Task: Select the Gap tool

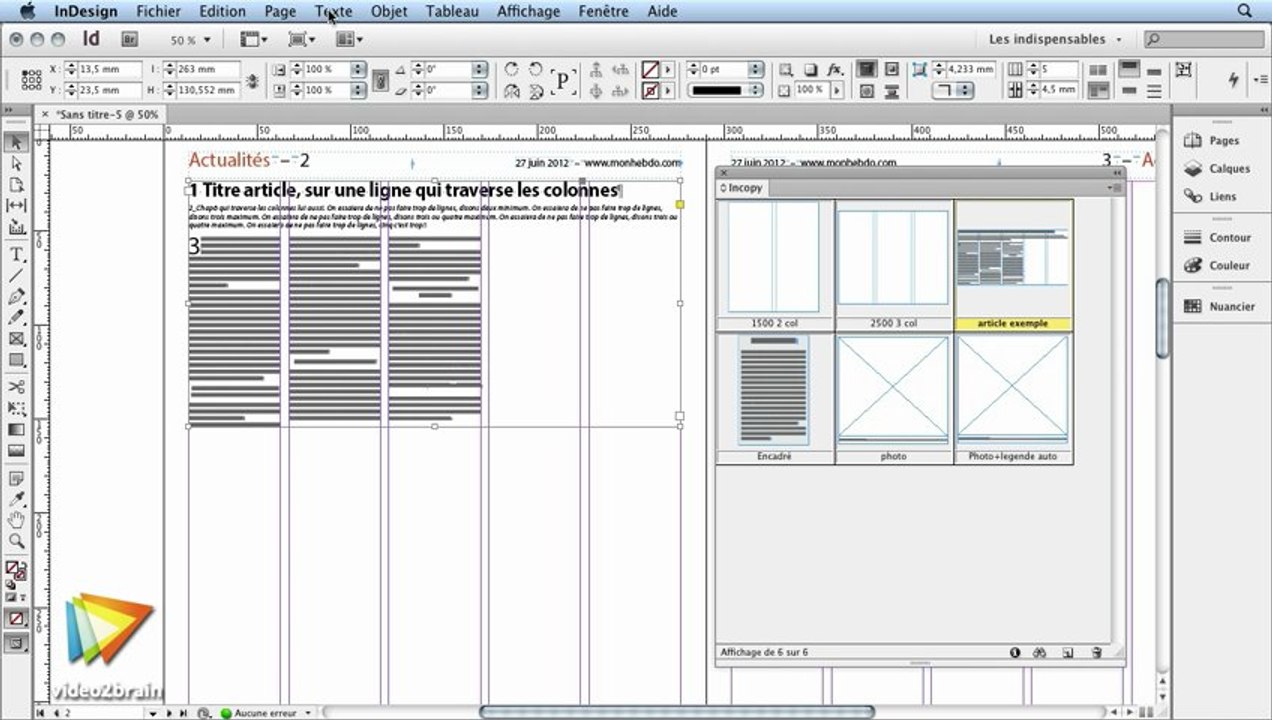Action: pyautogui.click(x=16, y=205)
